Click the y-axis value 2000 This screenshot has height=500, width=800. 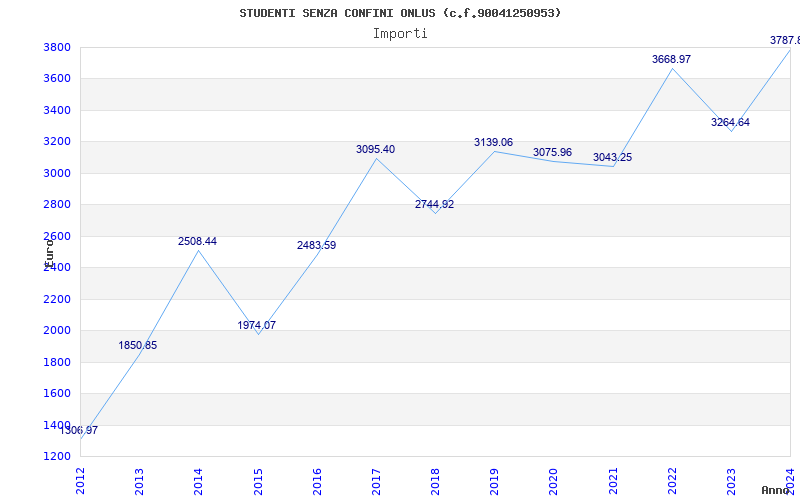[57, 331]
